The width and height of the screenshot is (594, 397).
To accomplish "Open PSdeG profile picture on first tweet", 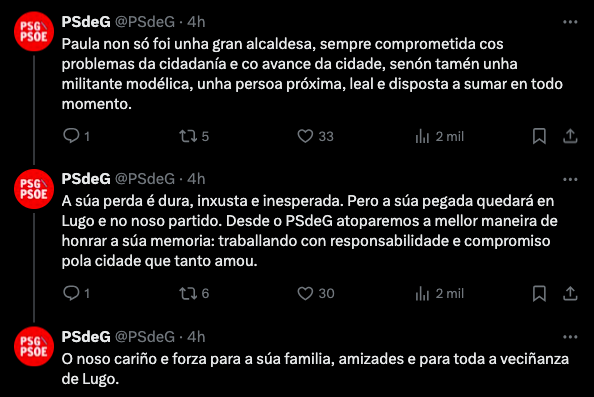I will click(x=34, y=31).
